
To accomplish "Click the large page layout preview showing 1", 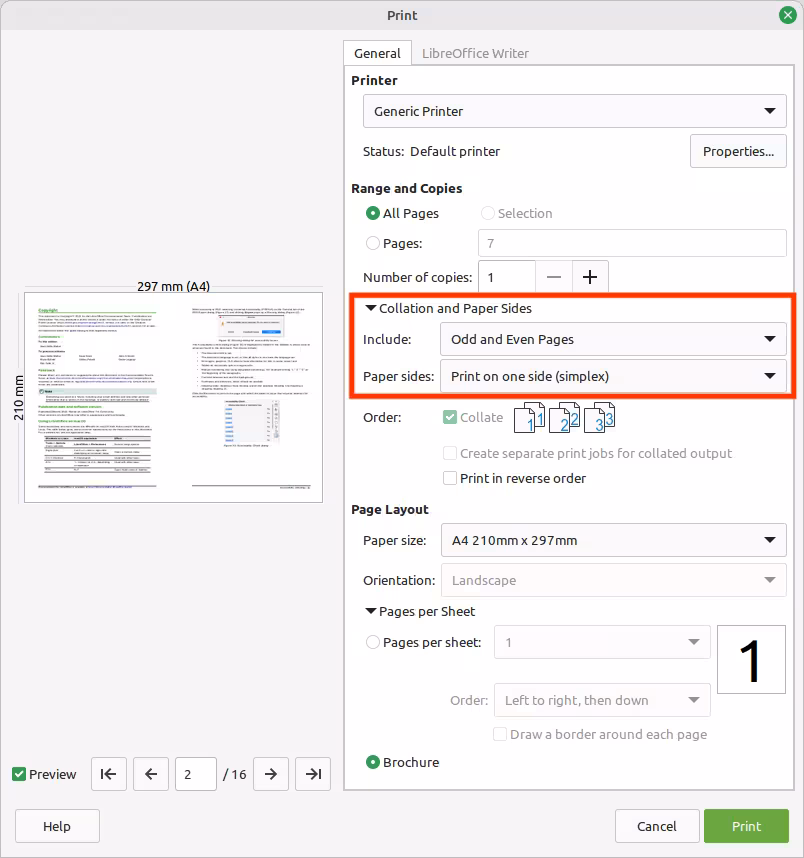I will [751, 660].
